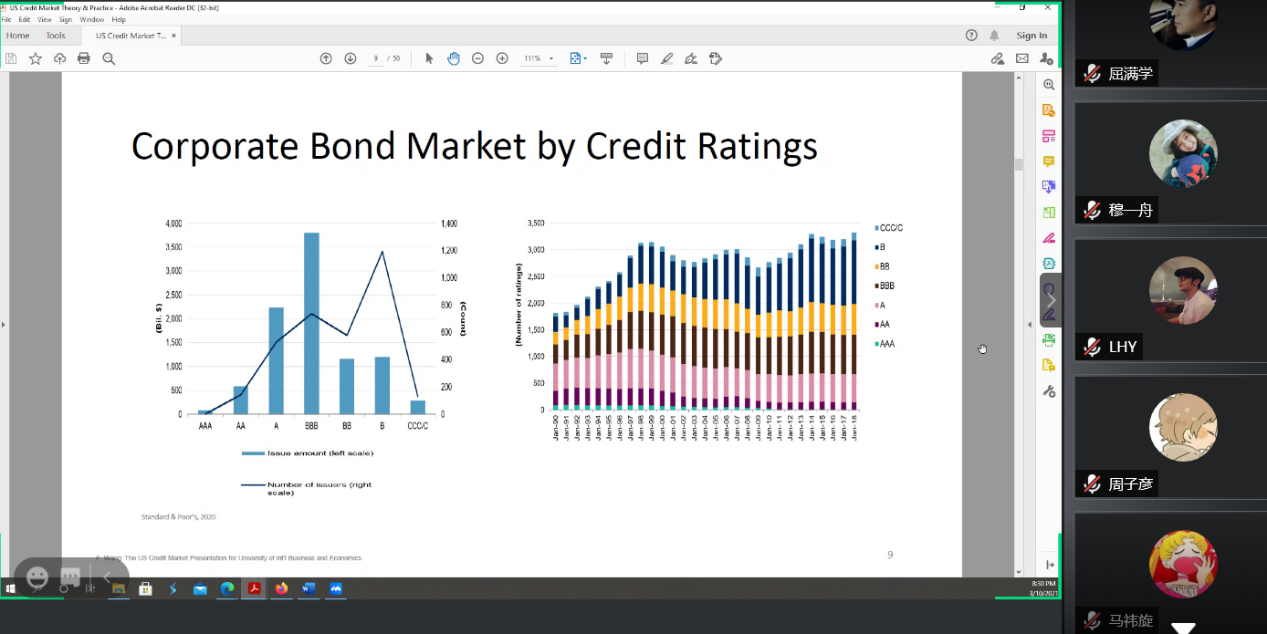The width and height of the screenshot is (1267, 634).
Task: Select the Hand pan tool
Action: (x=453, y=59)
